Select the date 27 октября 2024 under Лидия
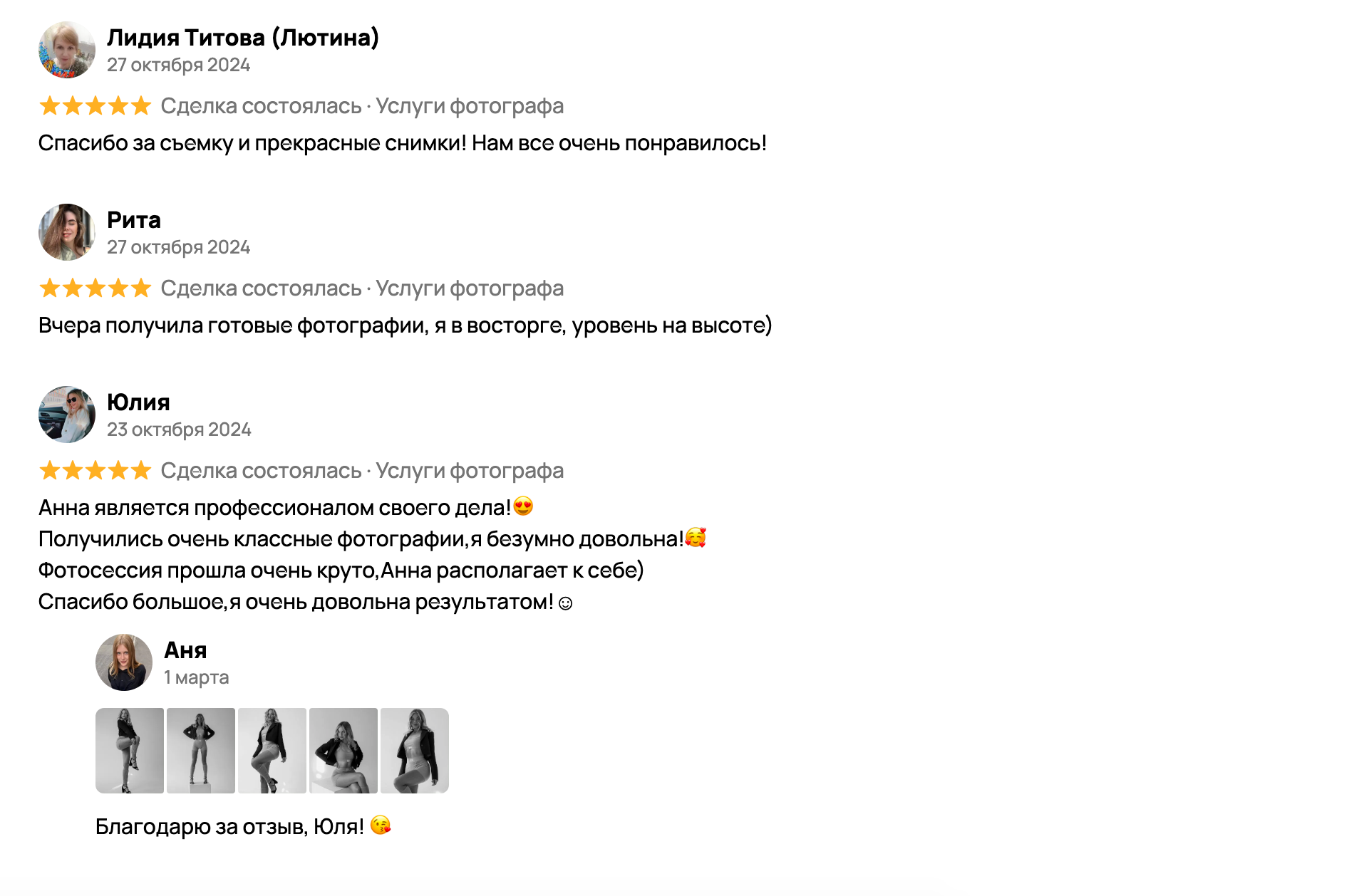This screenshot has width=1354, height=896. [x=179, y=65]
